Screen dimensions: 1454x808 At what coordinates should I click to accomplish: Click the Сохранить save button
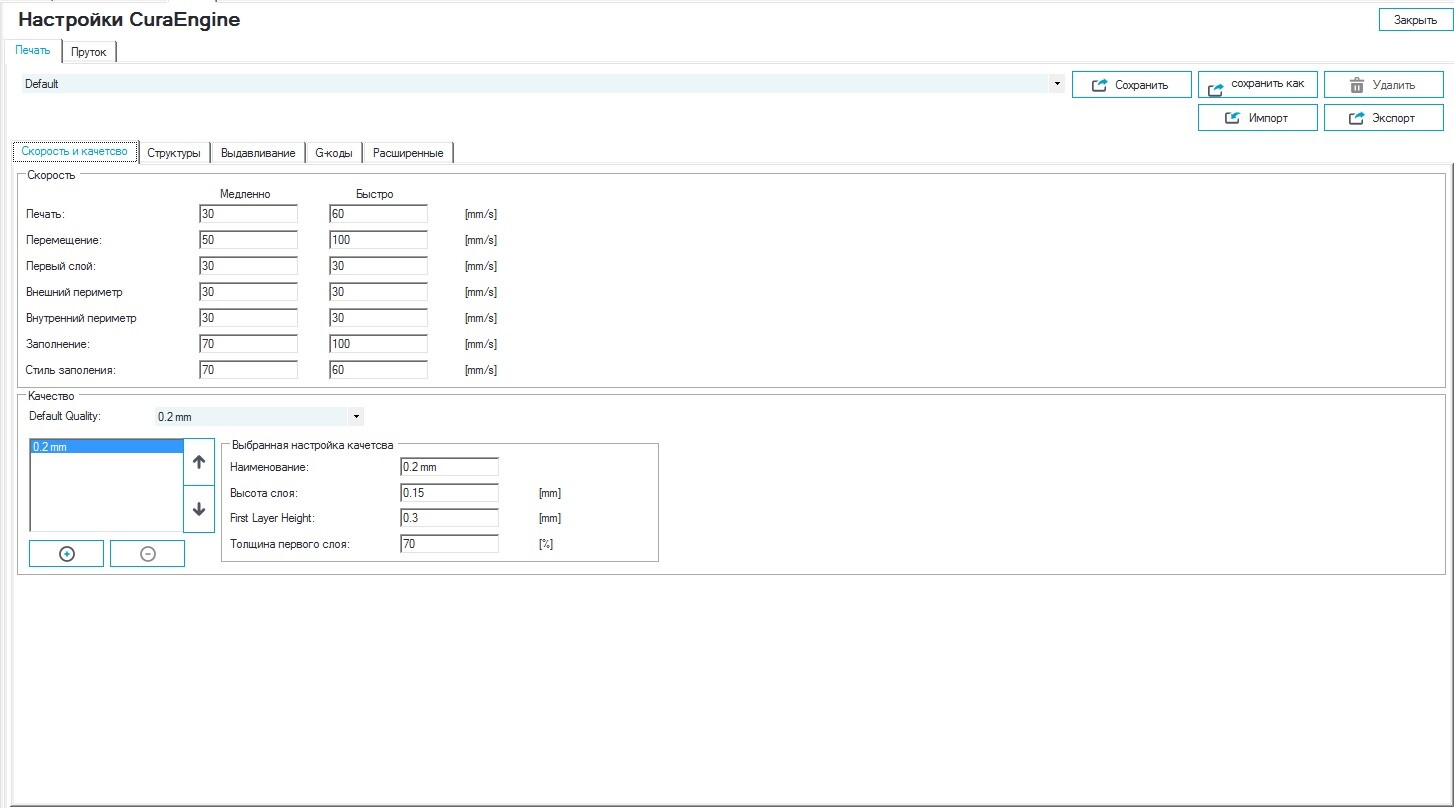coord(1132,85)
